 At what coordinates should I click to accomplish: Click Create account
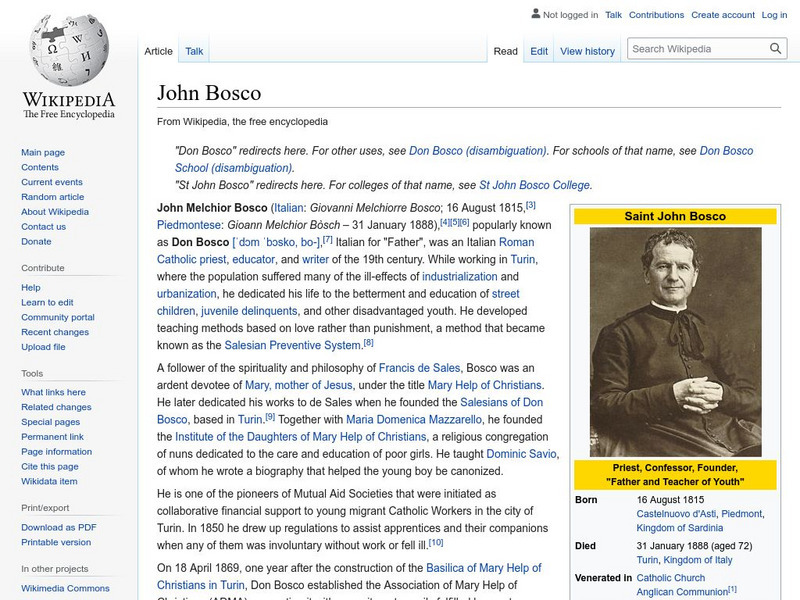(x=722, y=15)
